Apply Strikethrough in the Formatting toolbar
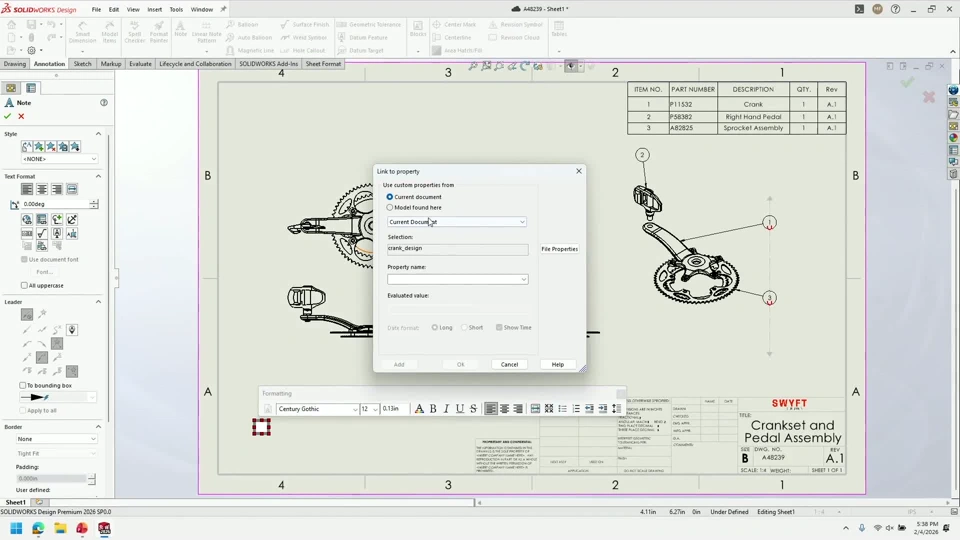Image resolution: width=960 pixels, height=540 pixels. [473, 409]
